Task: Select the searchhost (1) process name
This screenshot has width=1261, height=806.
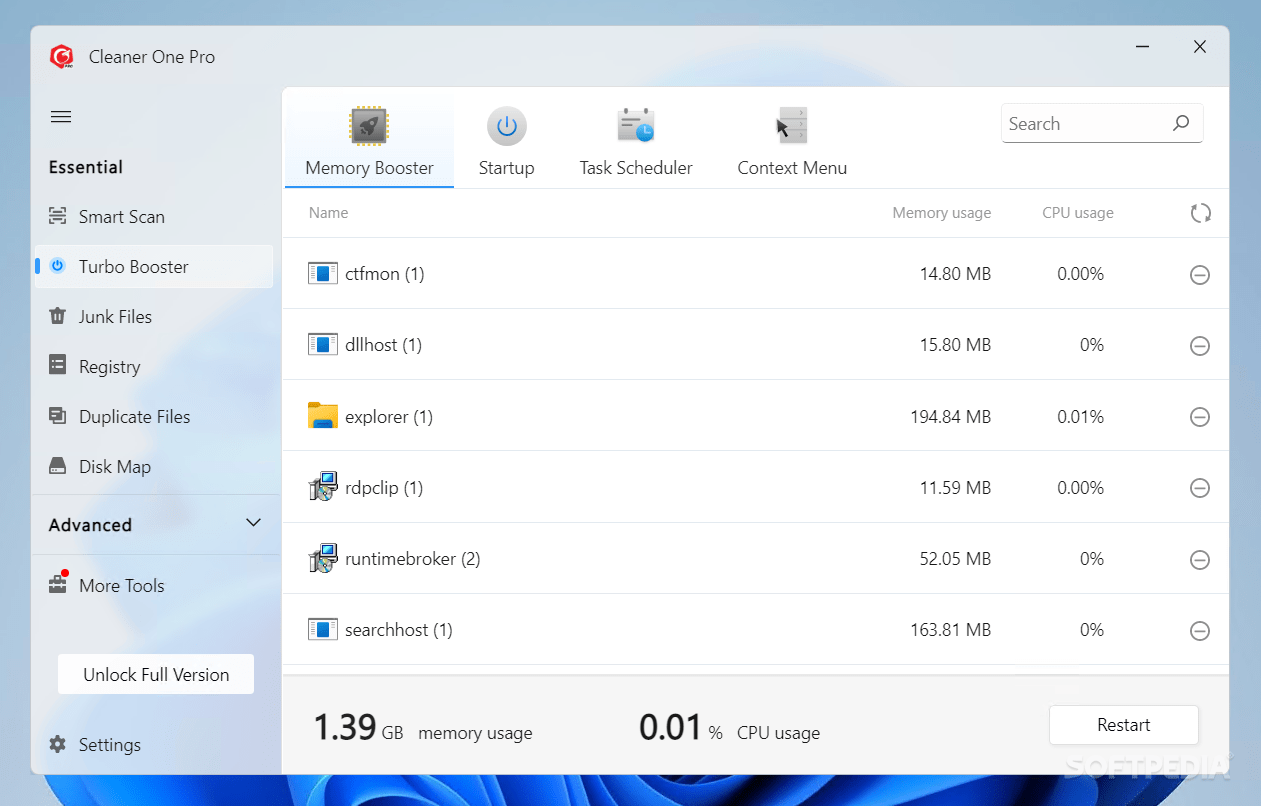Action: click(x=399, y=630)
